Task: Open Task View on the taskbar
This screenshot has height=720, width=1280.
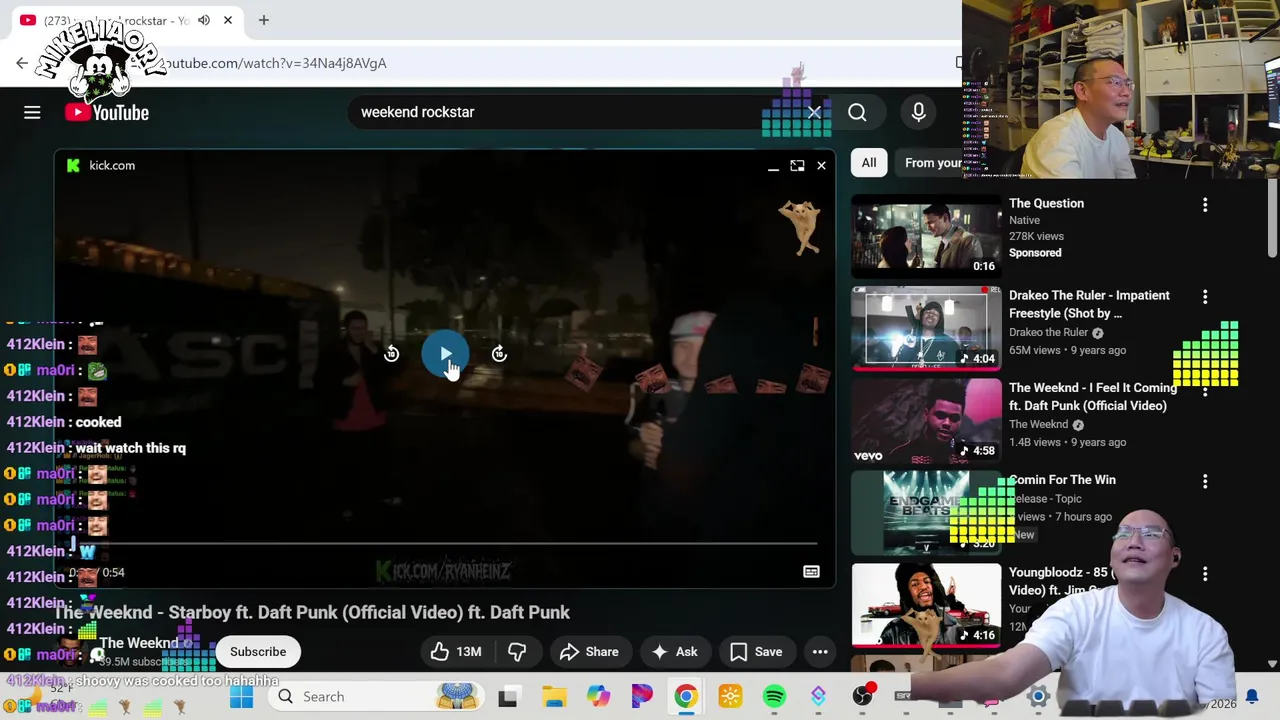Action: click(x=508, y=697)
